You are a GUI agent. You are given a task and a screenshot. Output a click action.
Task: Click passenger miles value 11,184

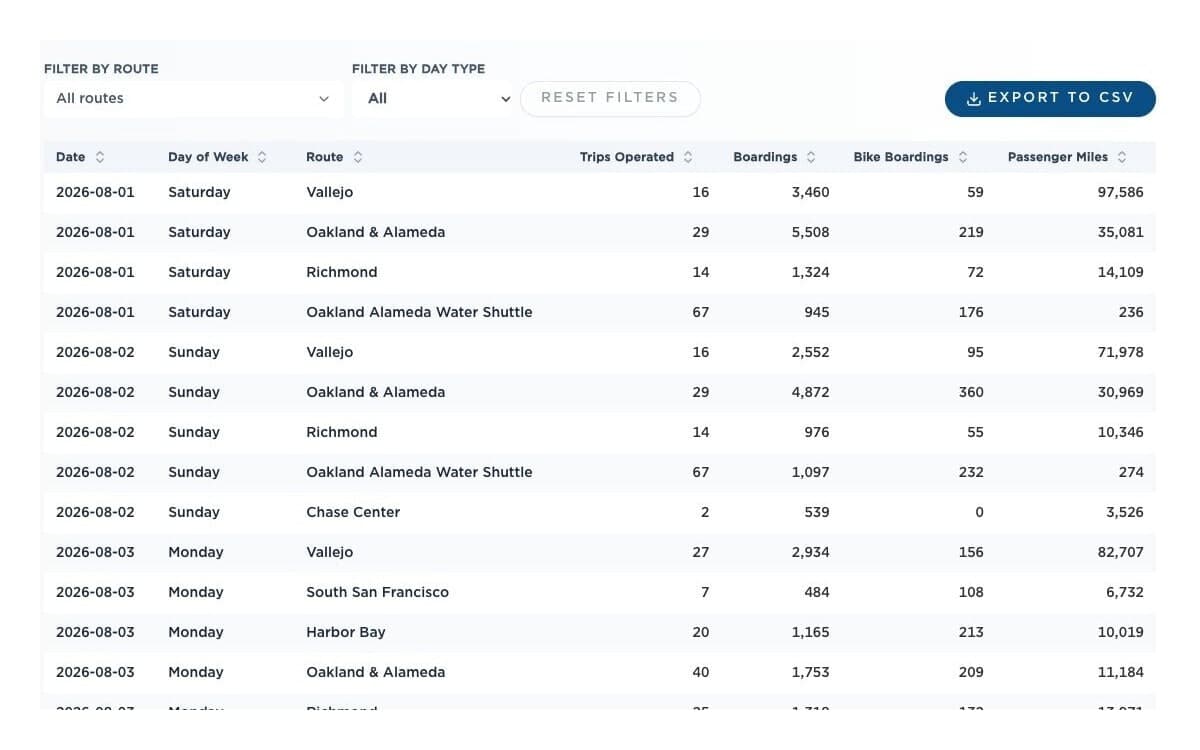pos(1121,672)
